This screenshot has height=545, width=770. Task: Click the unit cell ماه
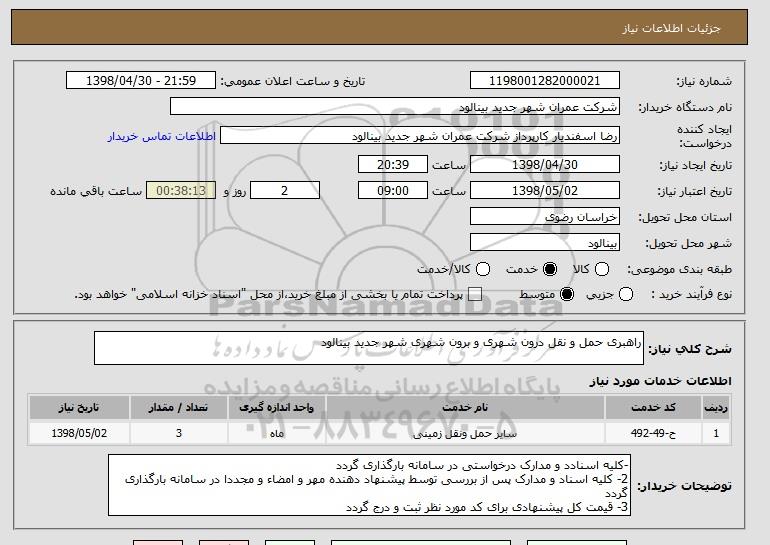point(276,434)
